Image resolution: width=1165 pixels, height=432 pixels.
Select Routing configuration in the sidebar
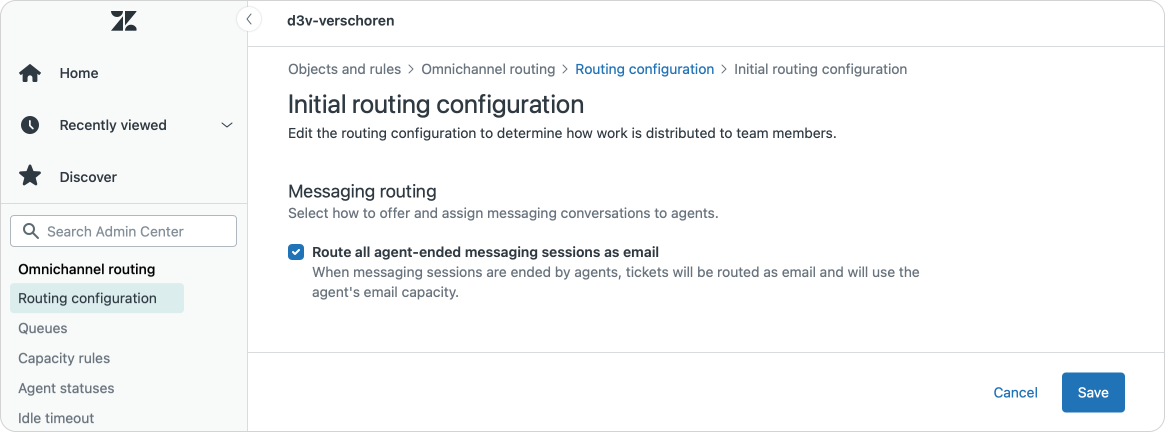(x=87, y=298)
